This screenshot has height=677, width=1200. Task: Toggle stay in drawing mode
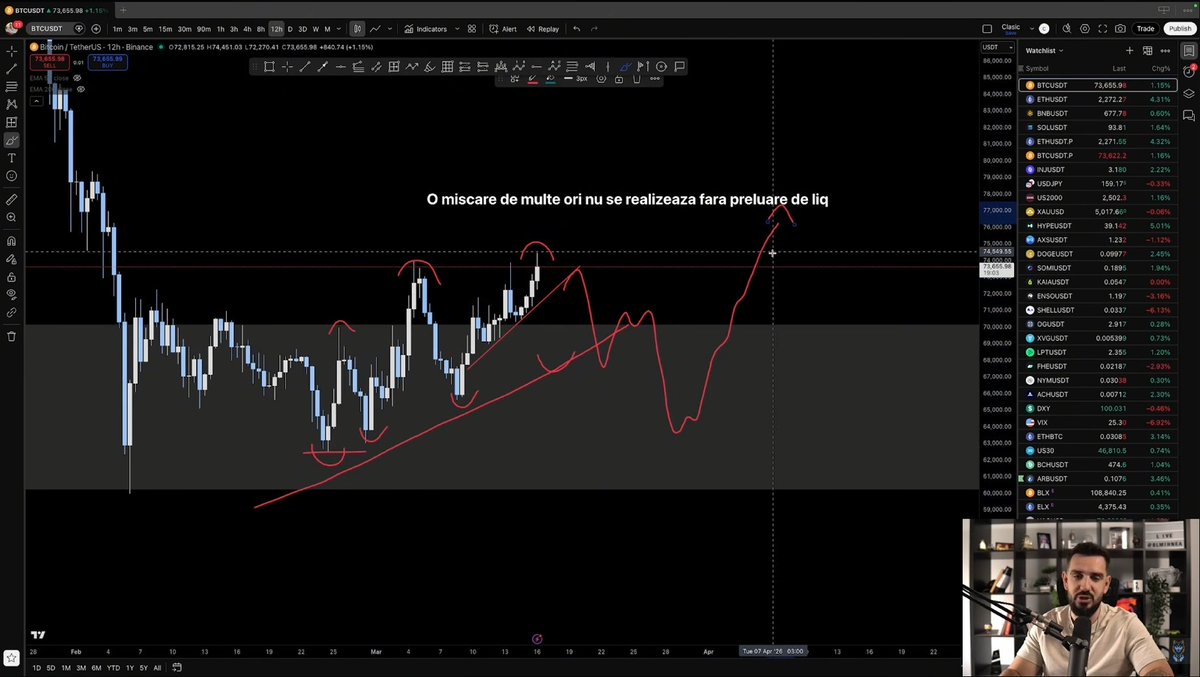pyautogui.click(x=12, y=259)
